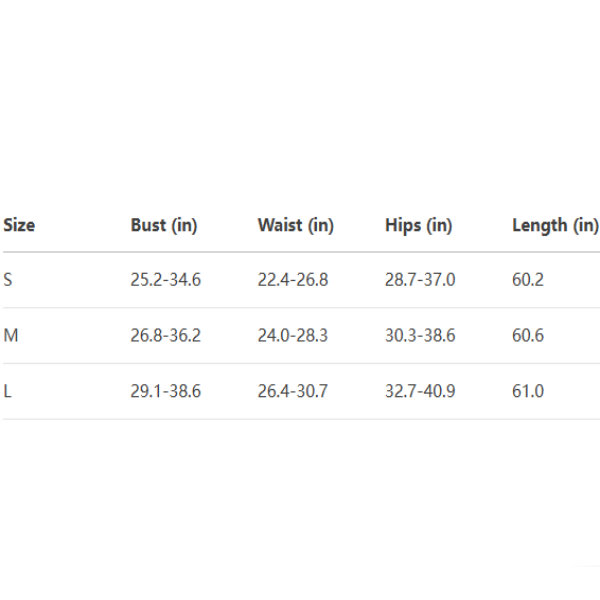Click bust value 25.2-34.6 for size S
Viewport: 600px width, 600px height.
coord(165,280)
